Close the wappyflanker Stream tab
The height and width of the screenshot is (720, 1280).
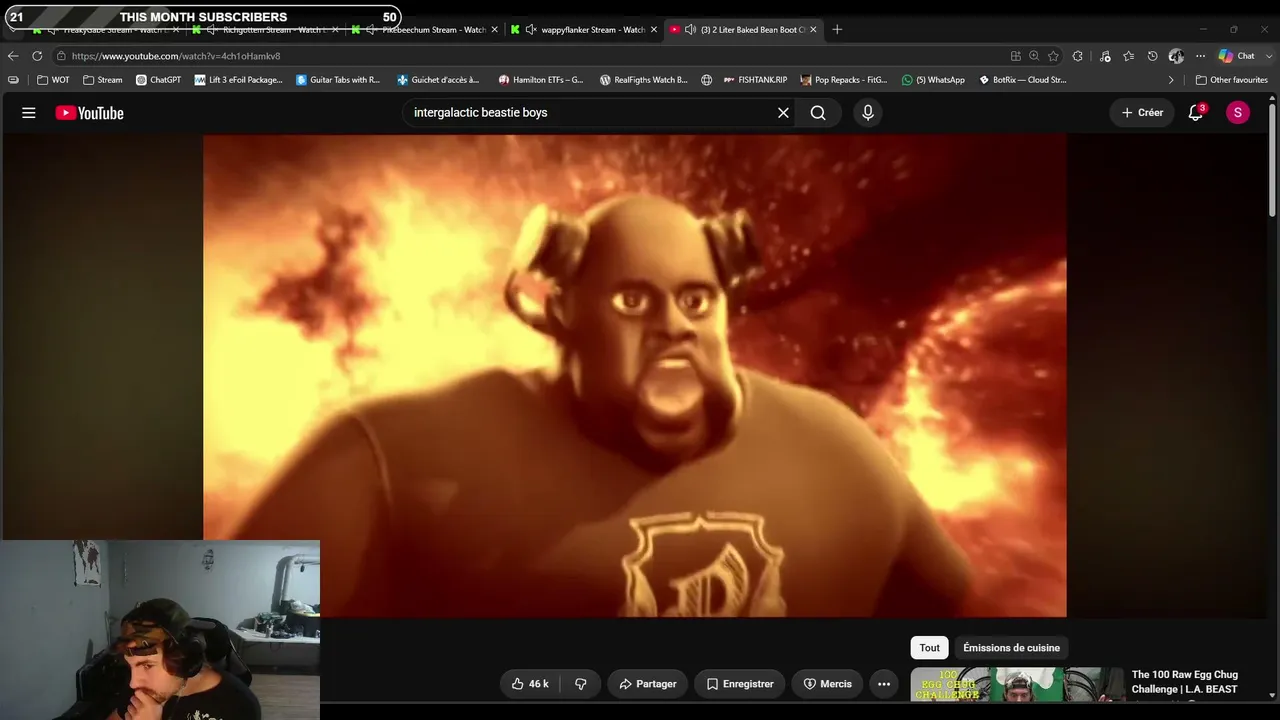pyautogui.click(x=654, y=30)
